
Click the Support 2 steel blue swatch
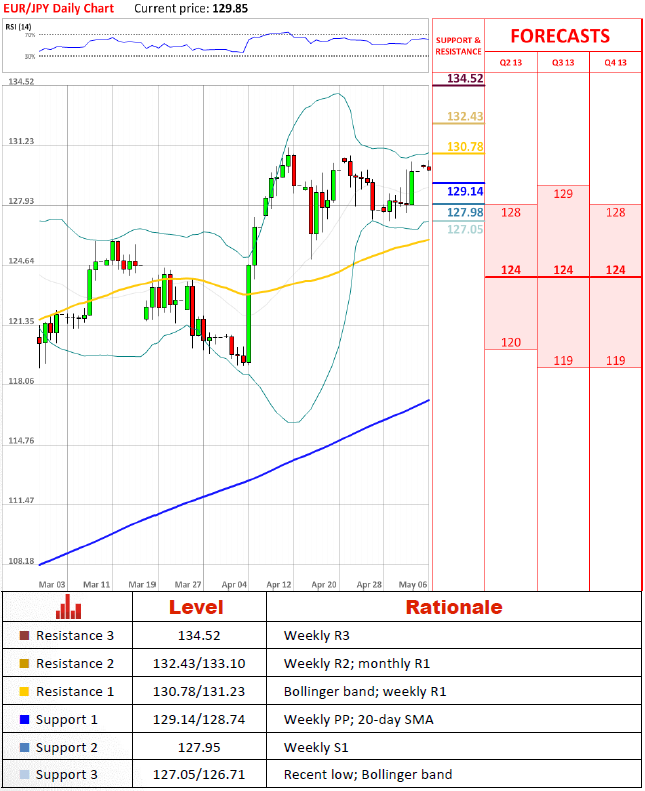(24, 747)
